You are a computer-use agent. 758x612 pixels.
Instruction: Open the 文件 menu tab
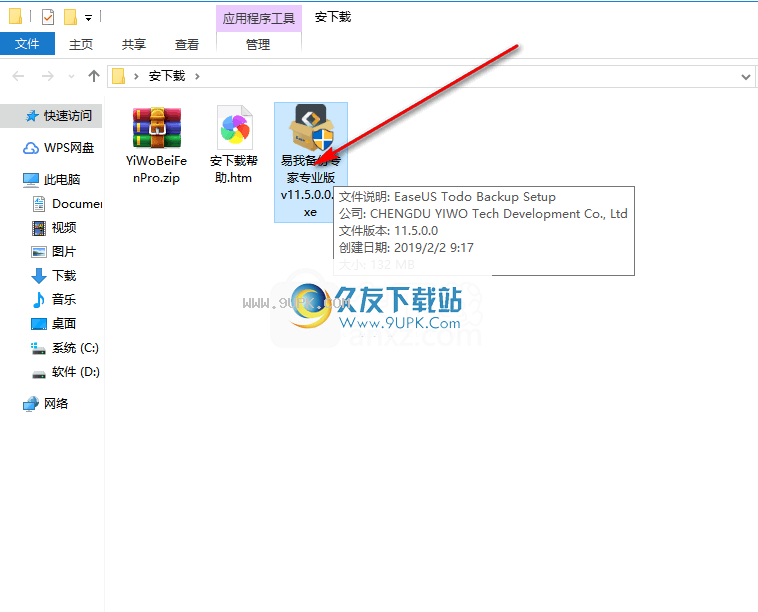pyautogui.click(x=27, y=44)
